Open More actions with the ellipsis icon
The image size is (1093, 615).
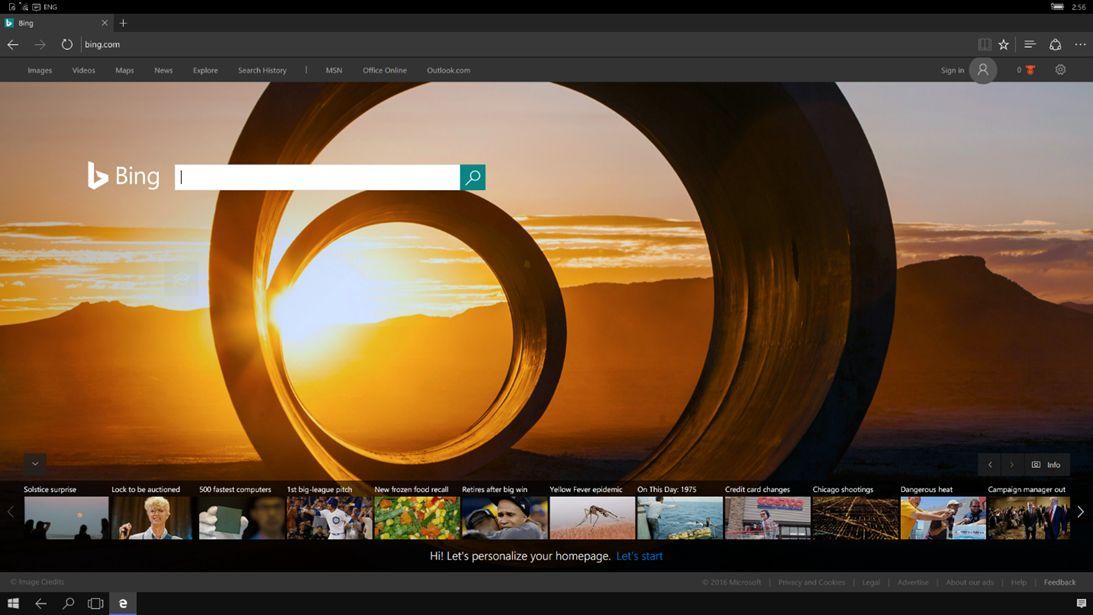point(1080,44)
